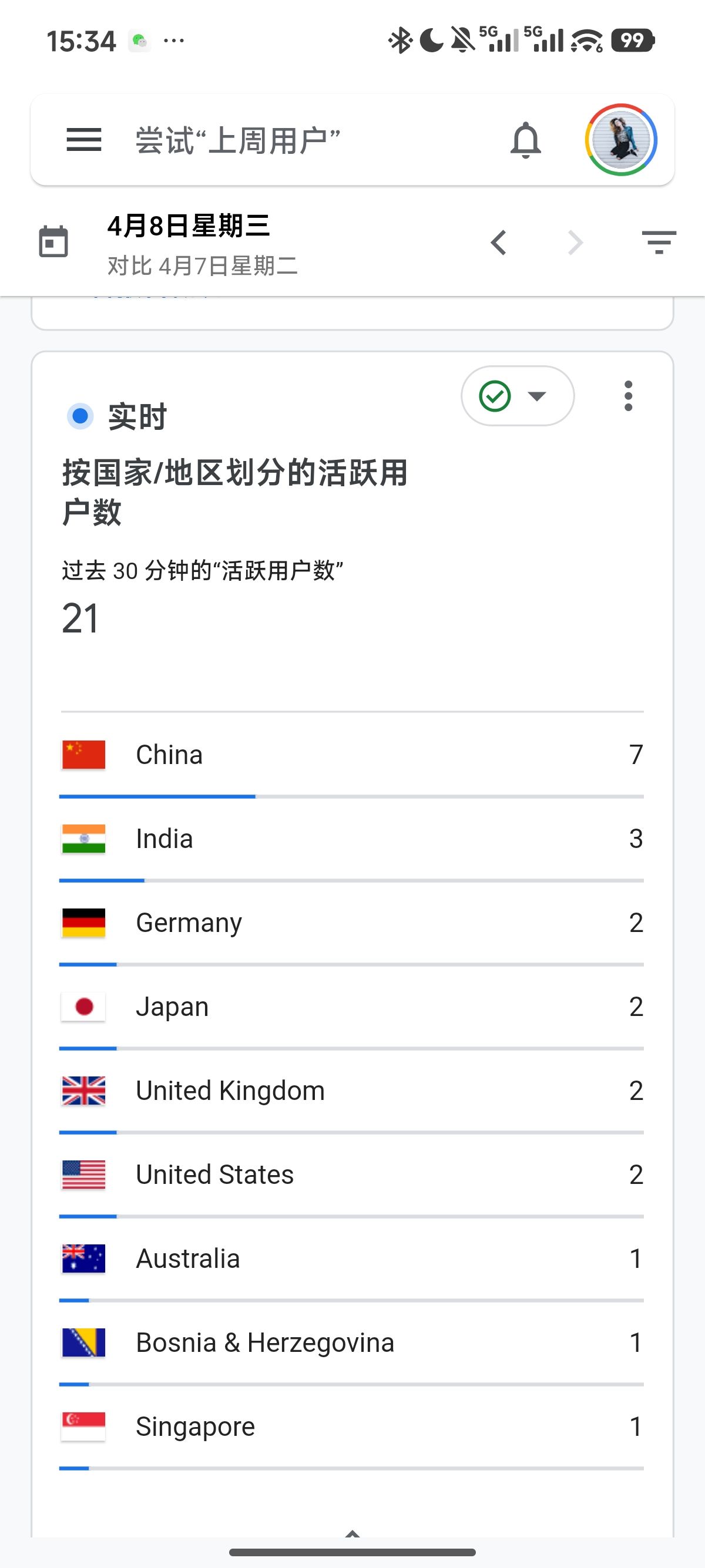
Task: Open the calendar date picker icon
Action: [x=53, y=241]
